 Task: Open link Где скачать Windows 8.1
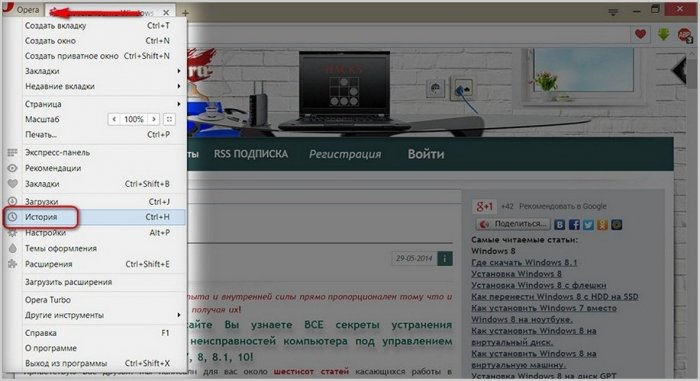pyautogui.click(x=524, y=263)
